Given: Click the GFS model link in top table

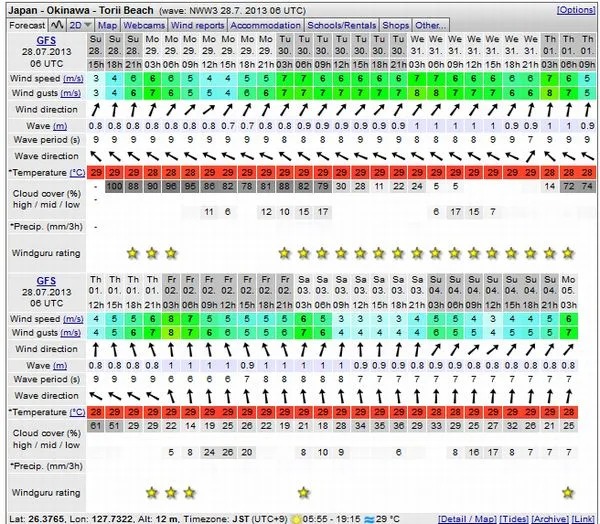Looking at the screenshot, I should point(47,41).
